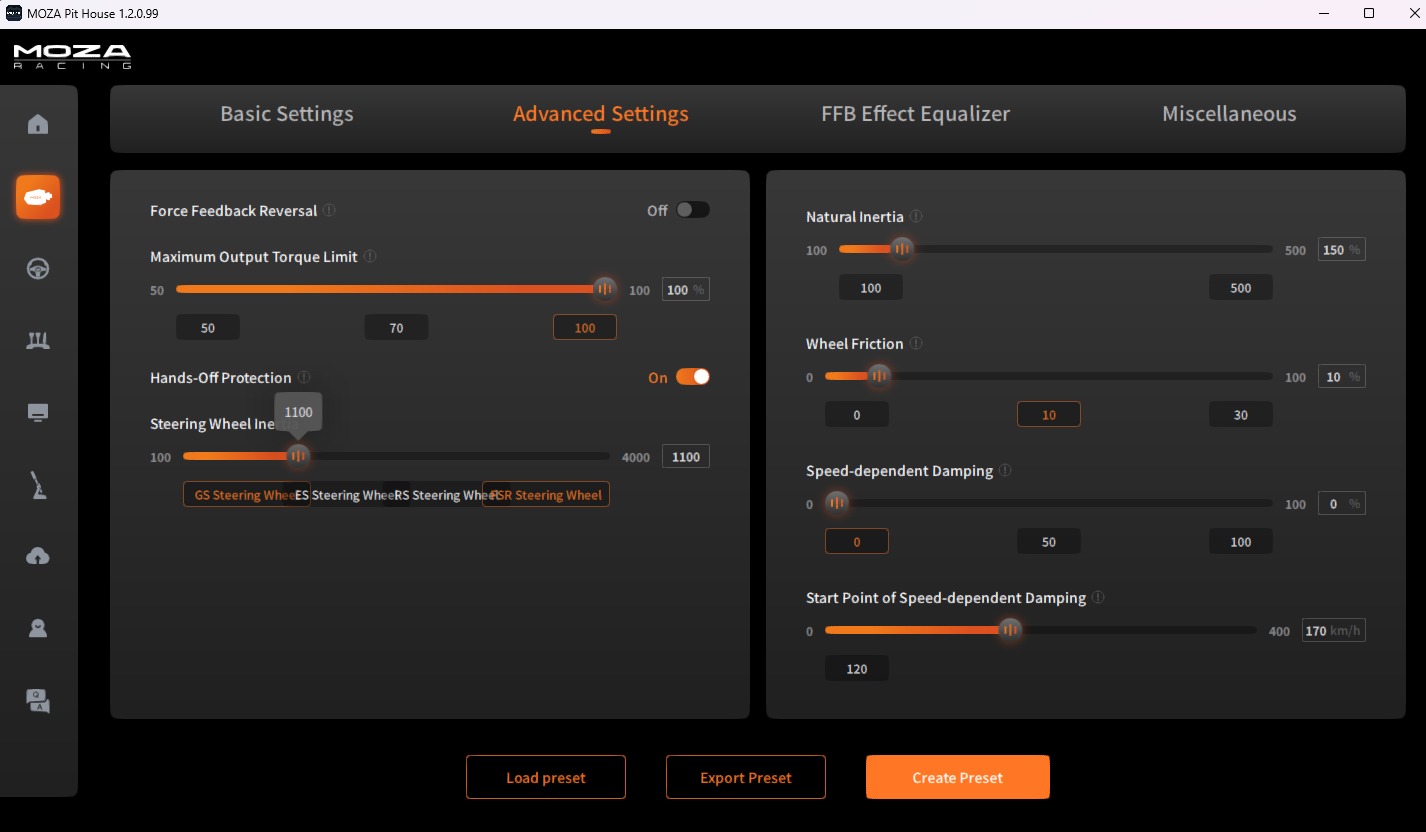Set torque limit preset to 50

[x=208, y=328]
